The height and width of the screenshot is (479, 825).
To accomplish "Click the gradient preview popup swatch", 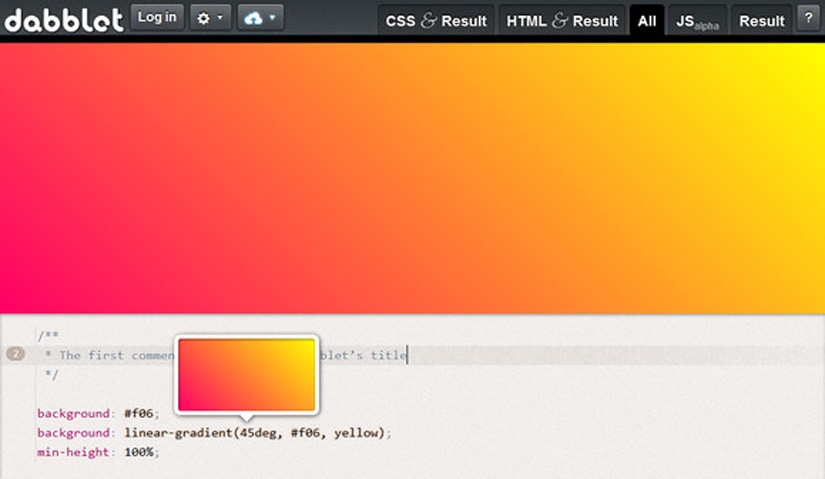I will click(x=246, y=375).
